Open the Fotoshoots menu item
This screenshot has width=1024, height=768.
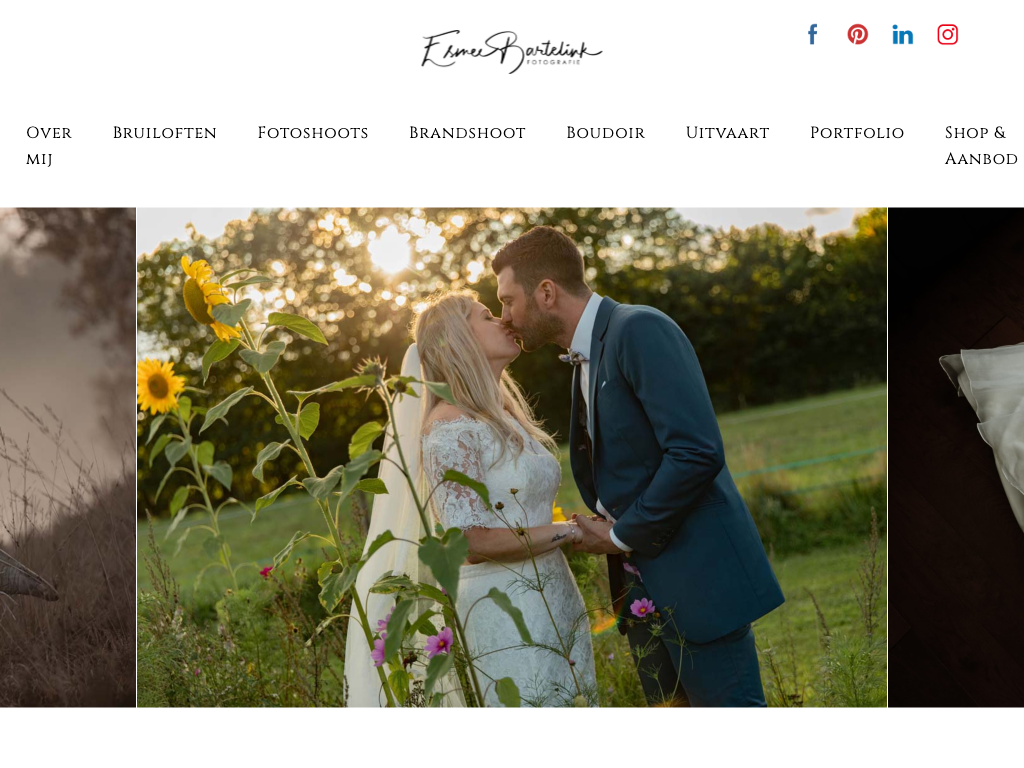point(313,133)
